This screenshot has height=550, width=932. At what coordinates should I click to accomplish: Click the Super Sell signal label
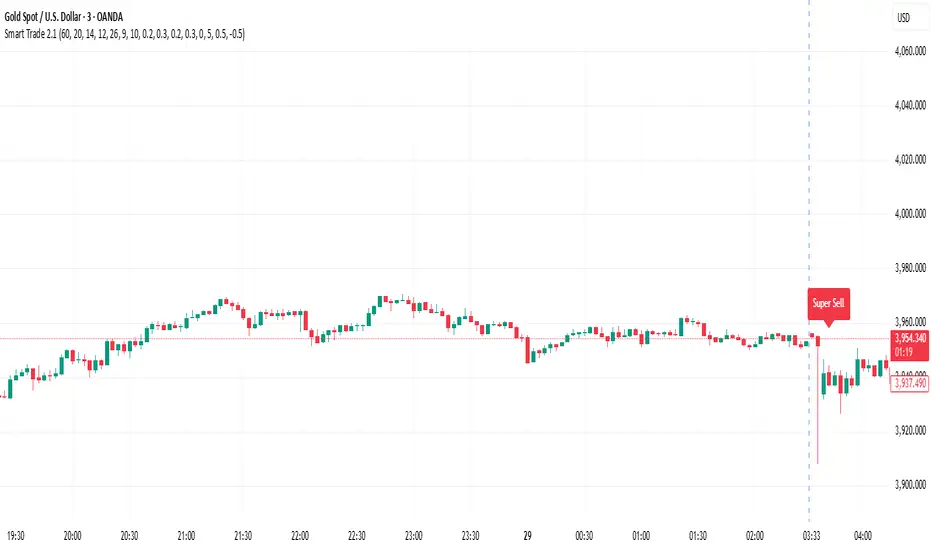829,303
